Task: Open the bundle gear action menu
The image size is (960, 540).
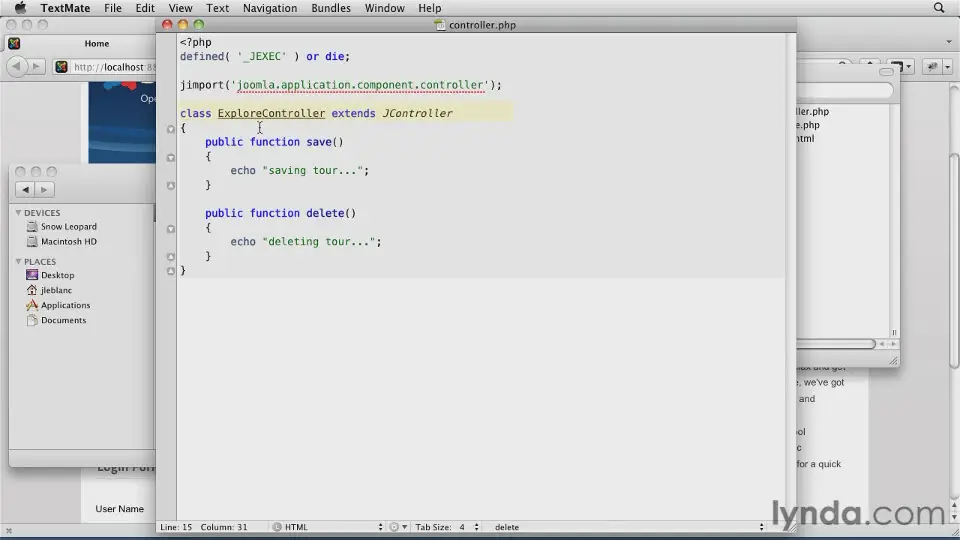Action: point(398,527)
